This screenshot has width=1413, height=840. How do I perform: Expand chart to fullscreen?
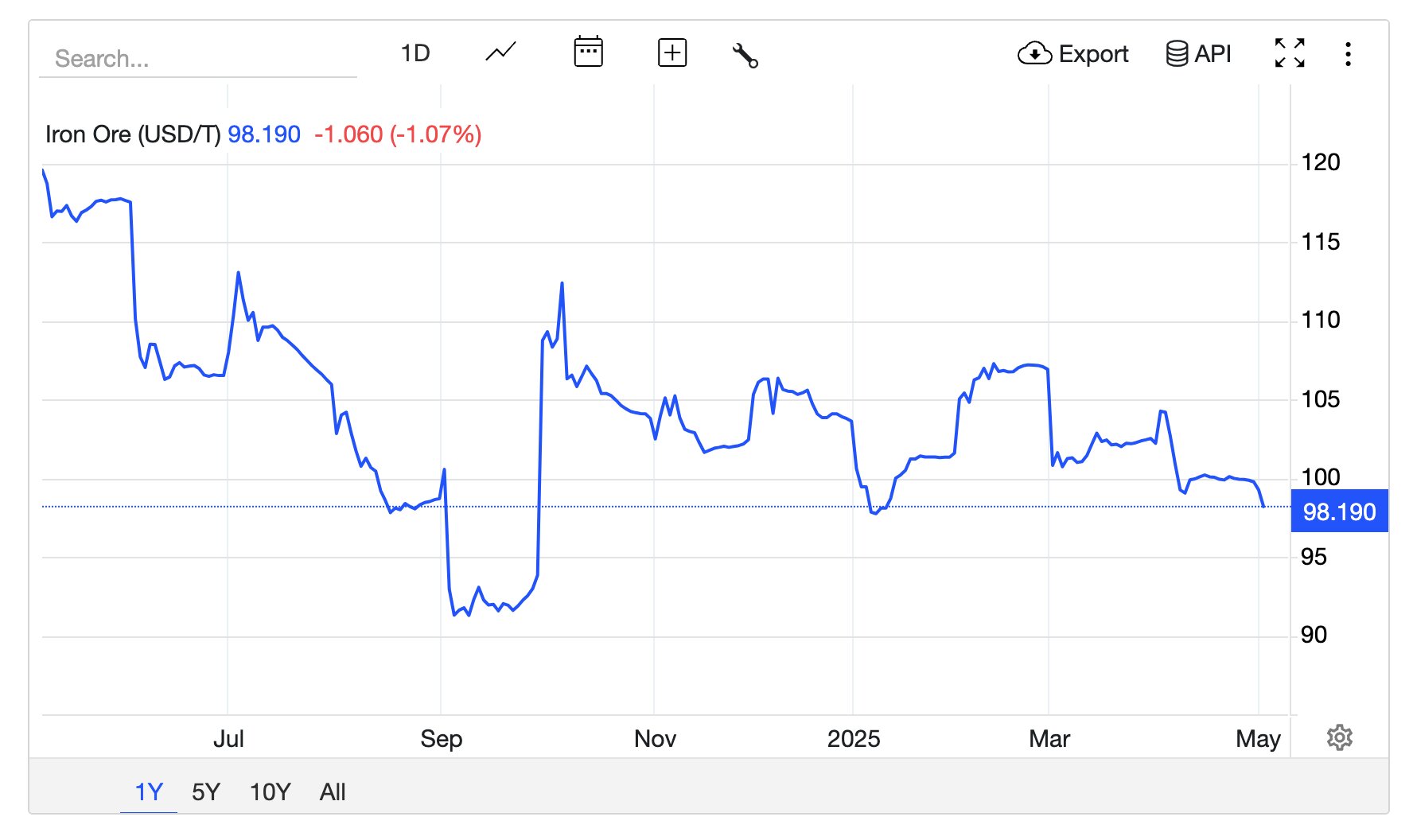click(1289, 53)
